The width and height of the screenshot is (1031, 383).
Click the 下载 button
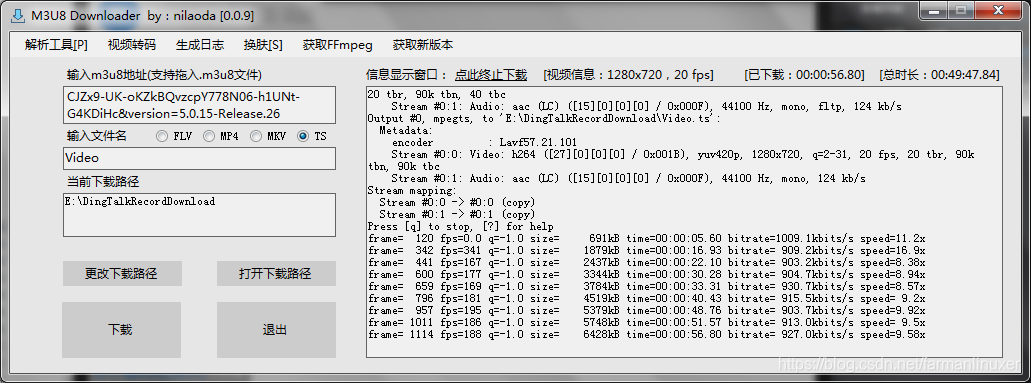tap(121, 330)
